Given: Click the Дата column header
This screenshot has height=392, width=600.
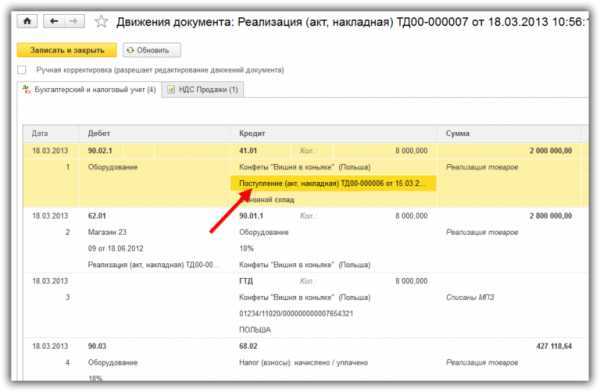Looking at the screenshot, I should pos(40,133).
